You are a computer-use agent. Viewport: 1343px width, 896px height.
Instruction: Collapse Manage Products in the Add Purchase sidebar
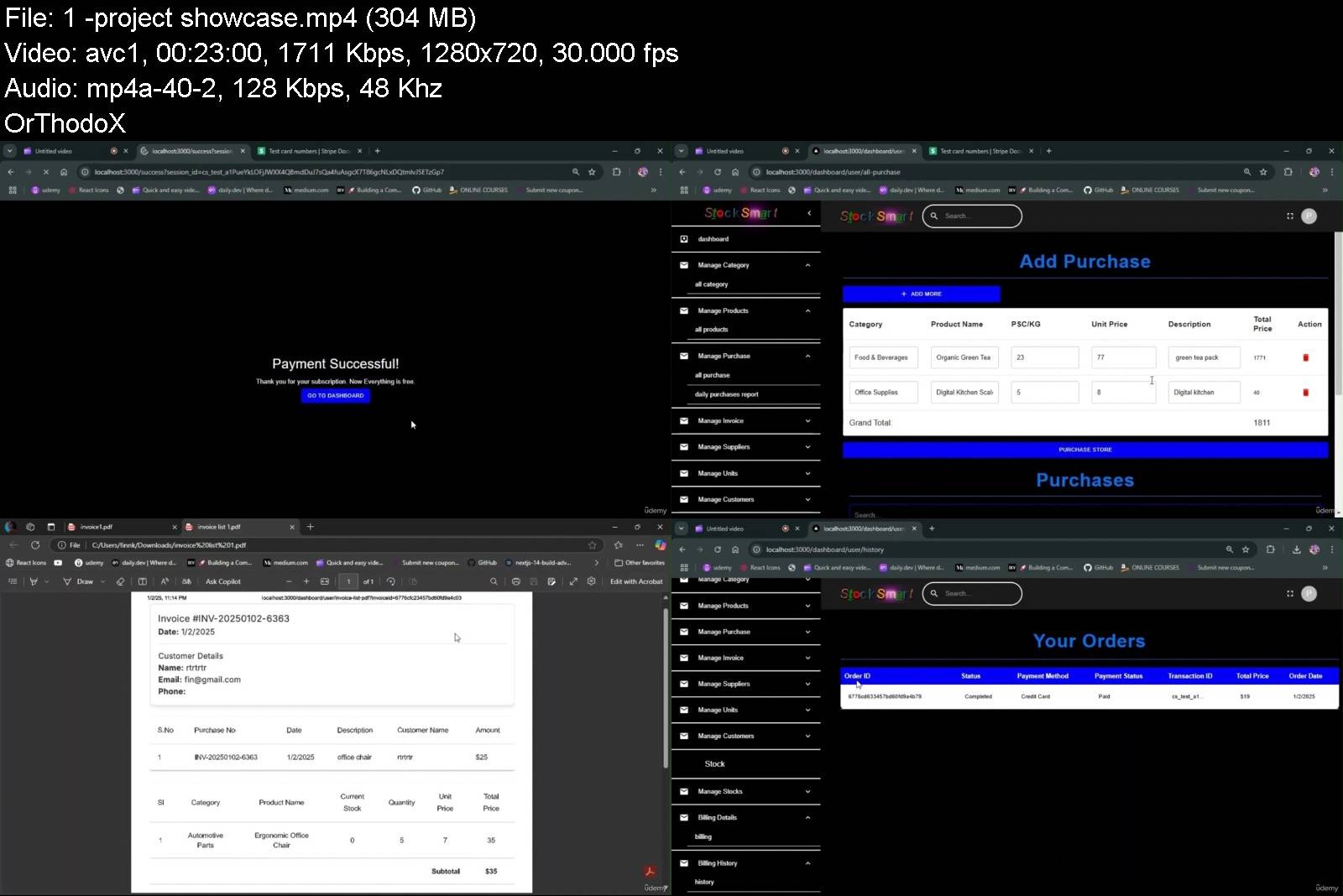click(745, 310)
